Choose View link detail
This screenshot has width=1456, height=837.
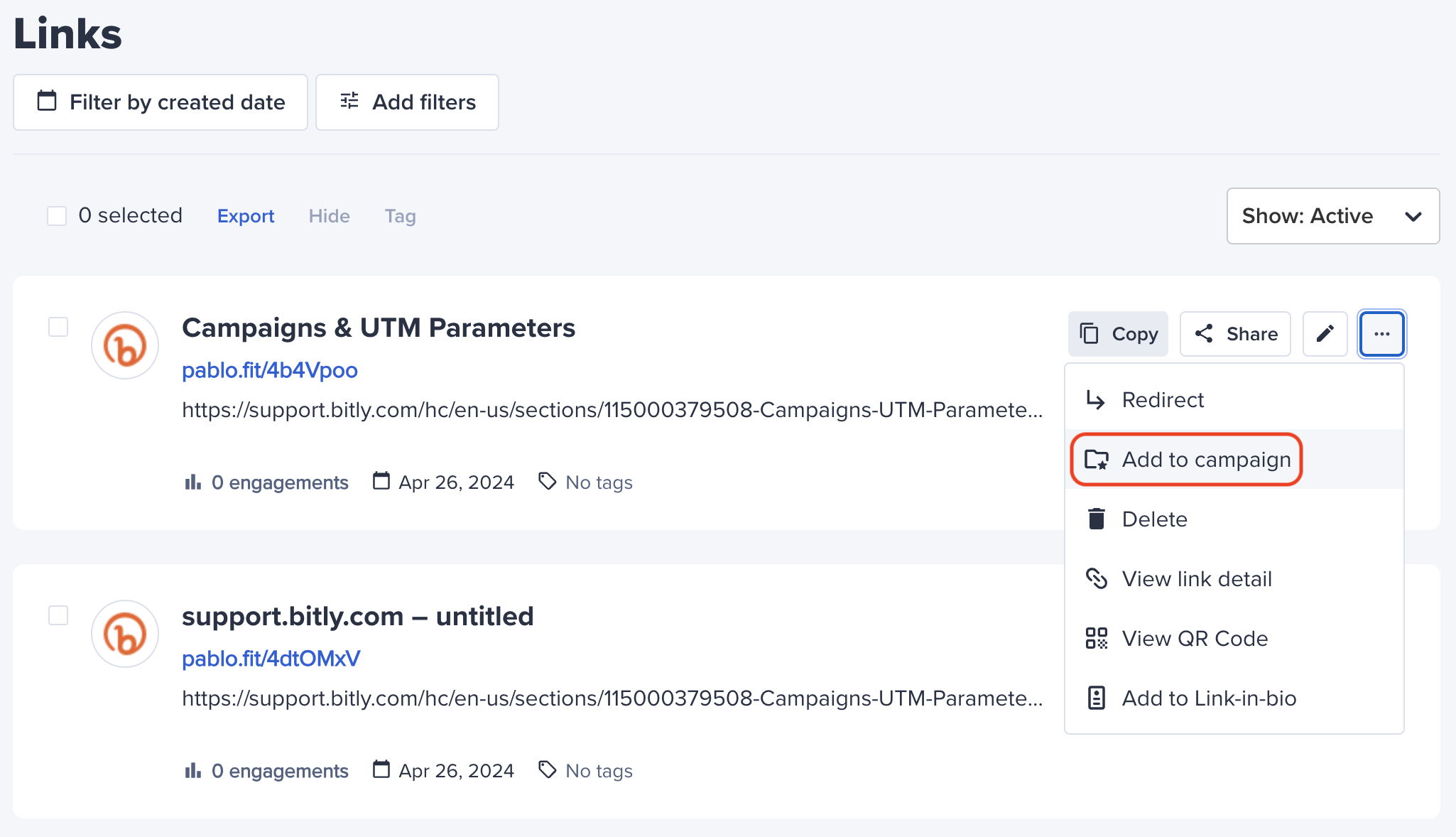pyautogui.click(x=1234, y=579)
